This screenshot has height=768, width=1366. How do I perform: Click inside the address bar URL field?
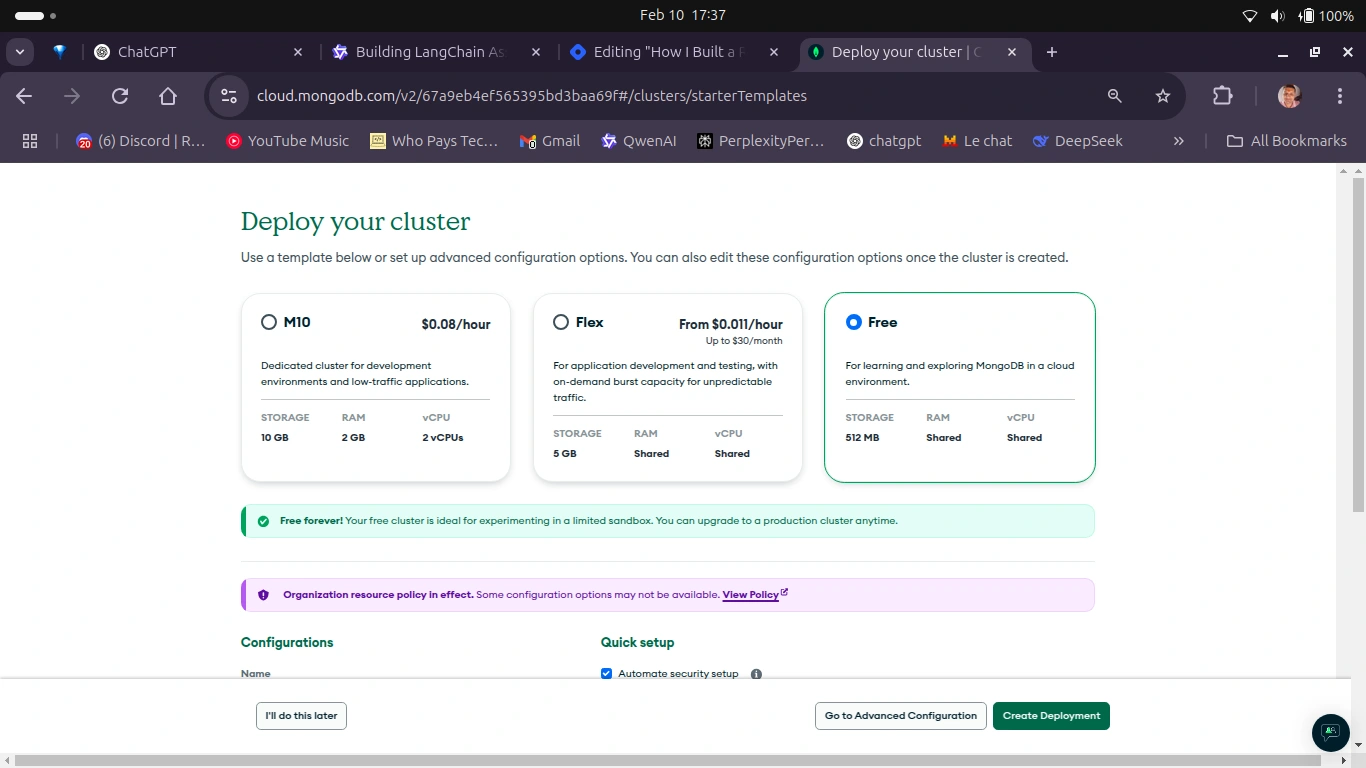(x=532, y=96)
